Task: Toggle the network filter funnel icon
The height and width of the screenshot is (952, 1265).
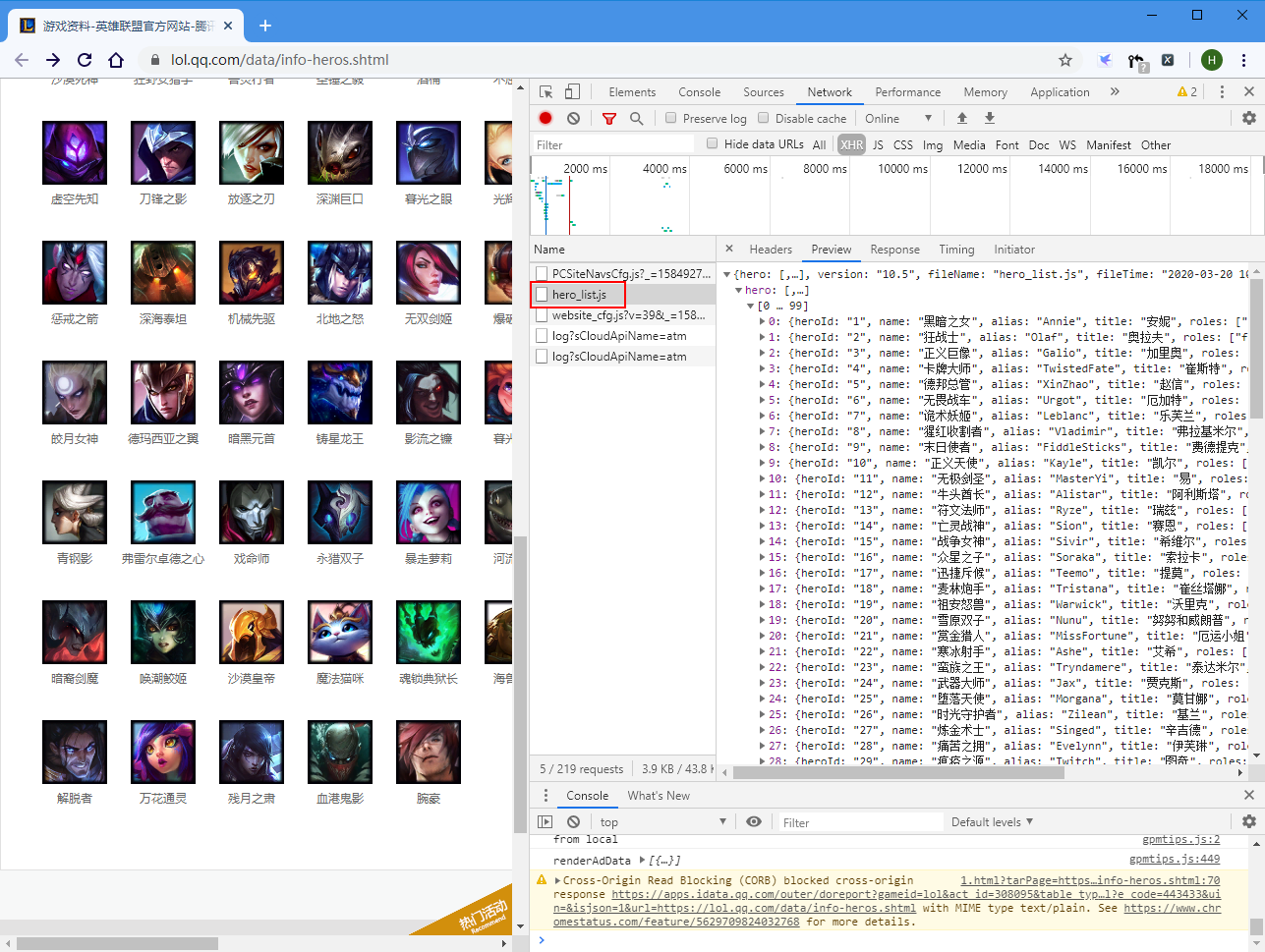Action: click(x=608, y=118)
